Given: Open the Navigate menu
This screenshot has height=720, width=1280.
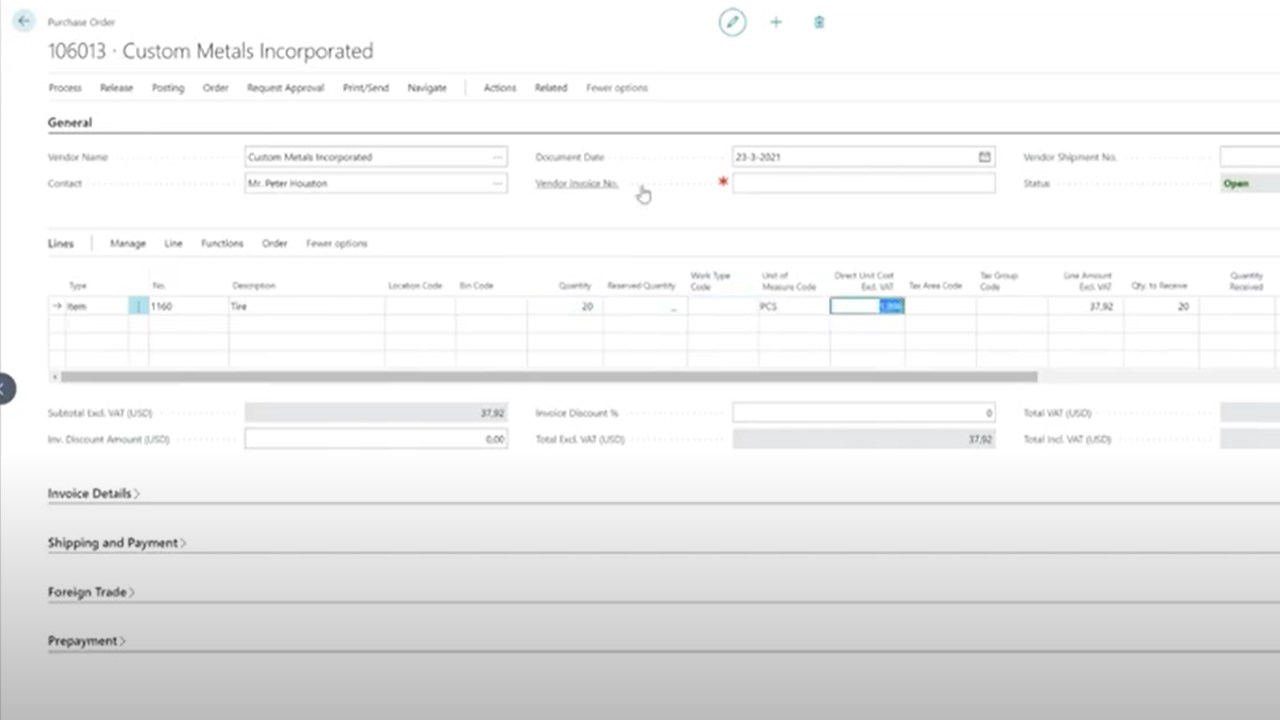Looking at the screenshot, I should 427,88.
